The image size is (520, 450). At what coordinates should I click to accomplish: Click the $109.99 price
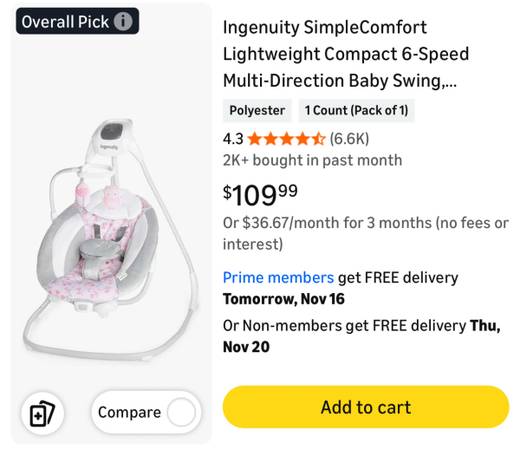(x=260, y=195)
